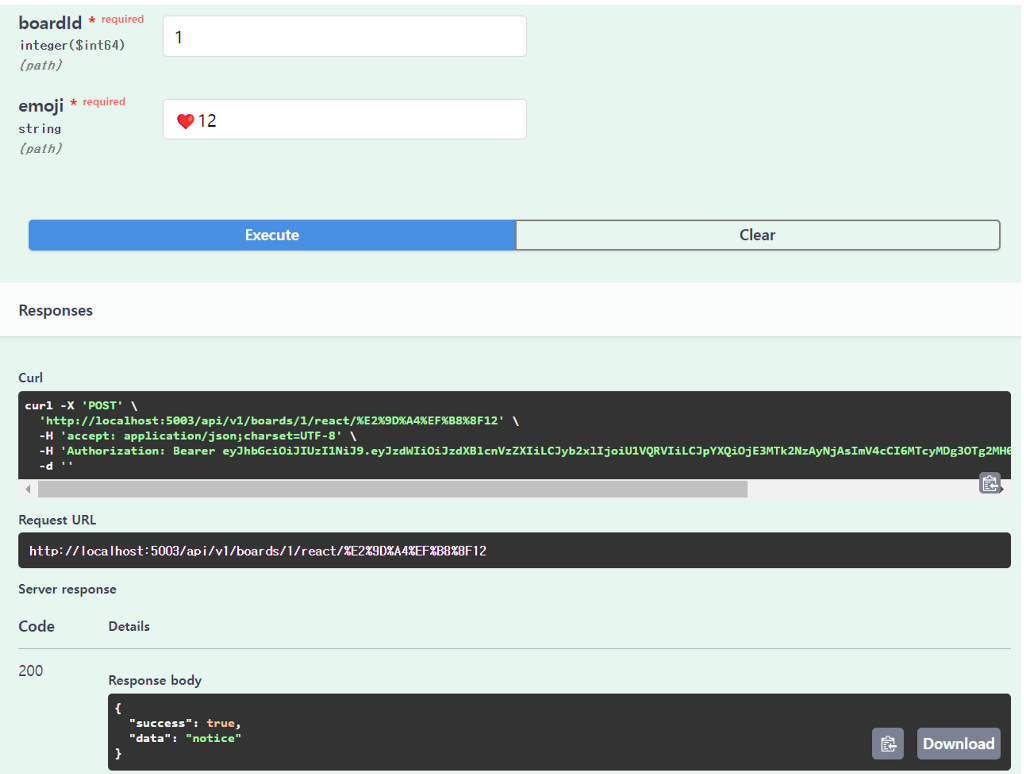Click the Code column header
This screenshot has width=1024, height=774.
click(x=37, y=626)
